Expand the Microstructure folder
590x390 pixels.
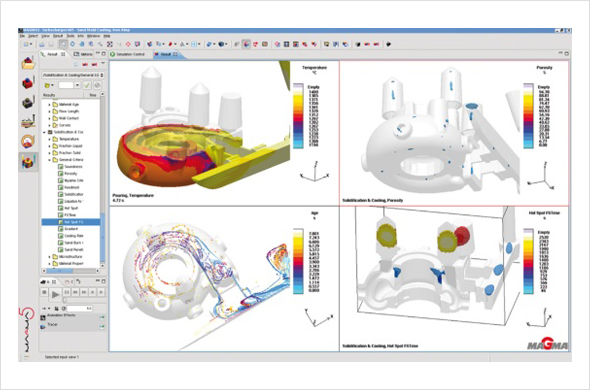pos(49,257)
